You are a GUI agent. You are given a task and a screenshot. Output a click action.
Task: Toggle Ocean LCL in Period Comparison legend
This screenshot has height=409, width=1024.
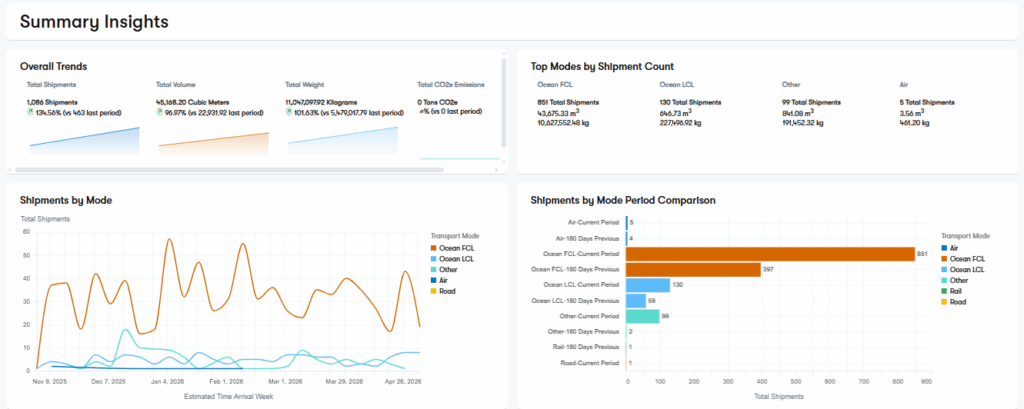(x=963, y=269)
